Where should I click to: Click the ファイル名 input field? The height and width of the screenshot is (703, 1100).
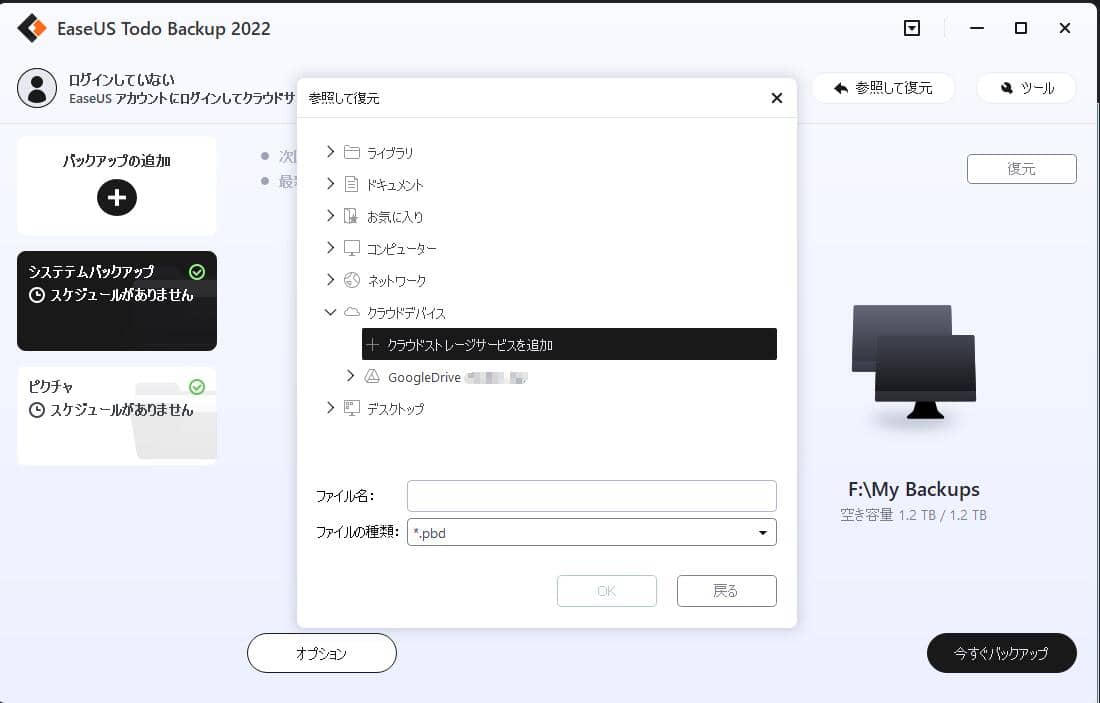[x=591, y=496]
